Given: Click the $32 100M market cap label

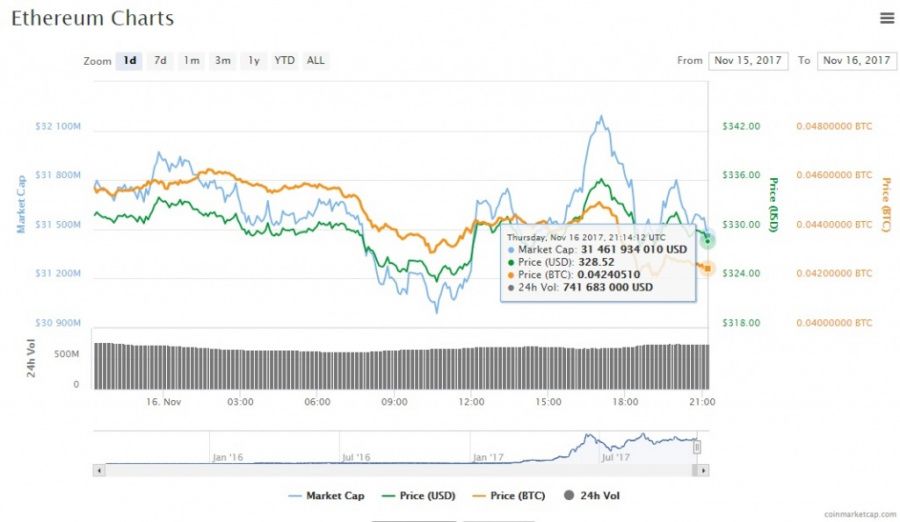Looking at the screenshot, I should 58,126.
